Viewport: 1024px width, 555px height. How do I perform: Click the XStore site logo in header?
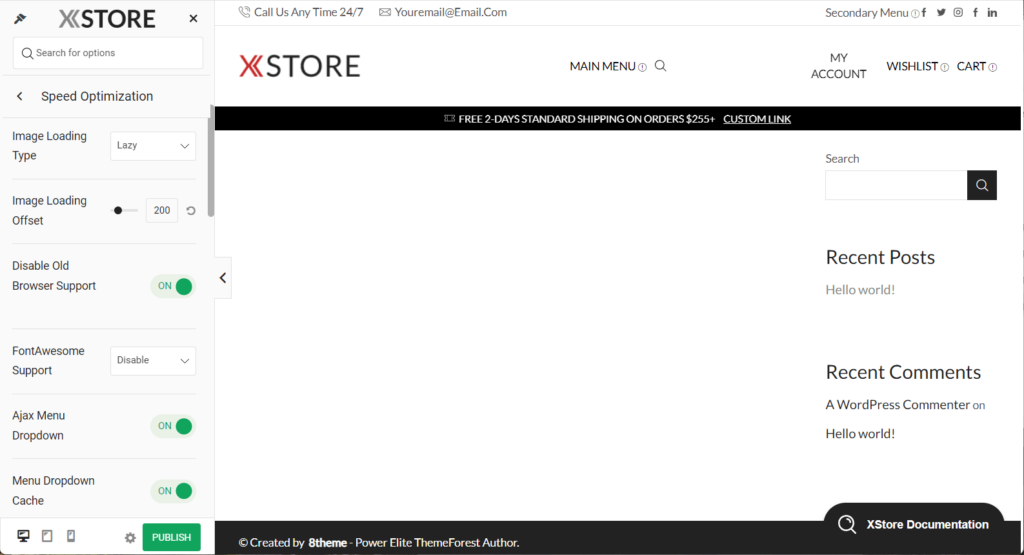pos(300,66)
